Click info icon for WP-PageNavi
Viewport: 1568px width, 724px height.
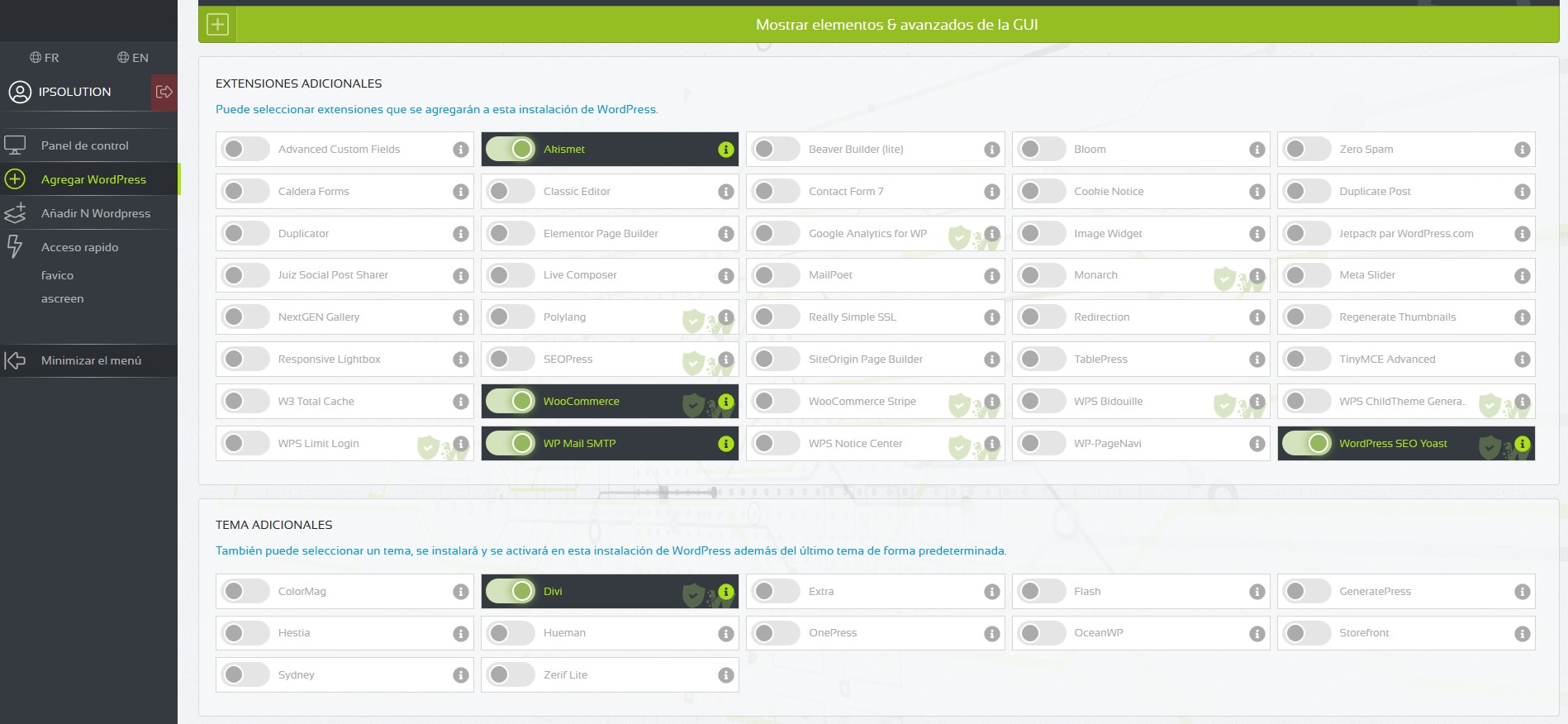click(x=1257, y=444)
